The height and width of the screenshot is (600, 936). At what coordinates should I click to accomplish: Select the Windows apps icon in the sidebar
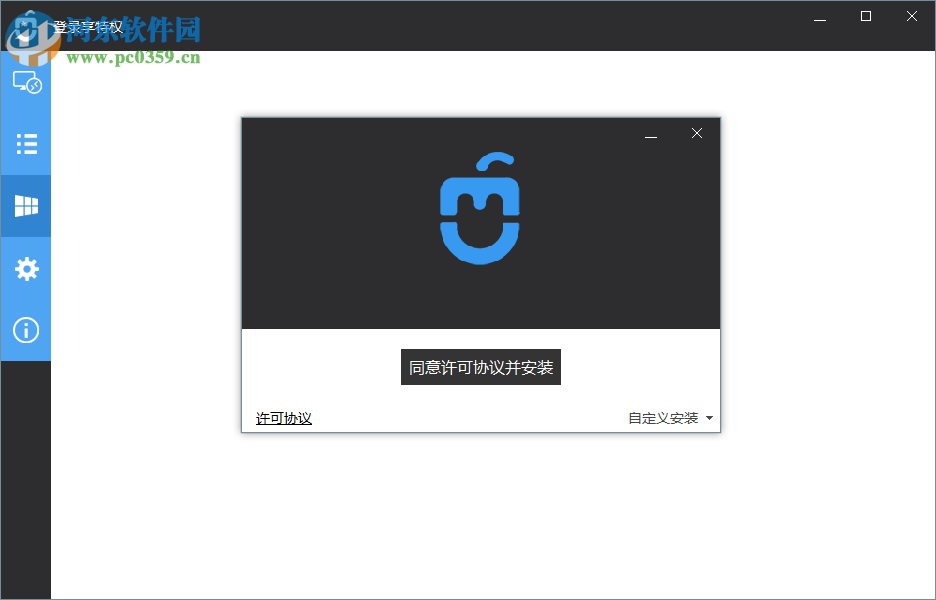click(25, 206)
